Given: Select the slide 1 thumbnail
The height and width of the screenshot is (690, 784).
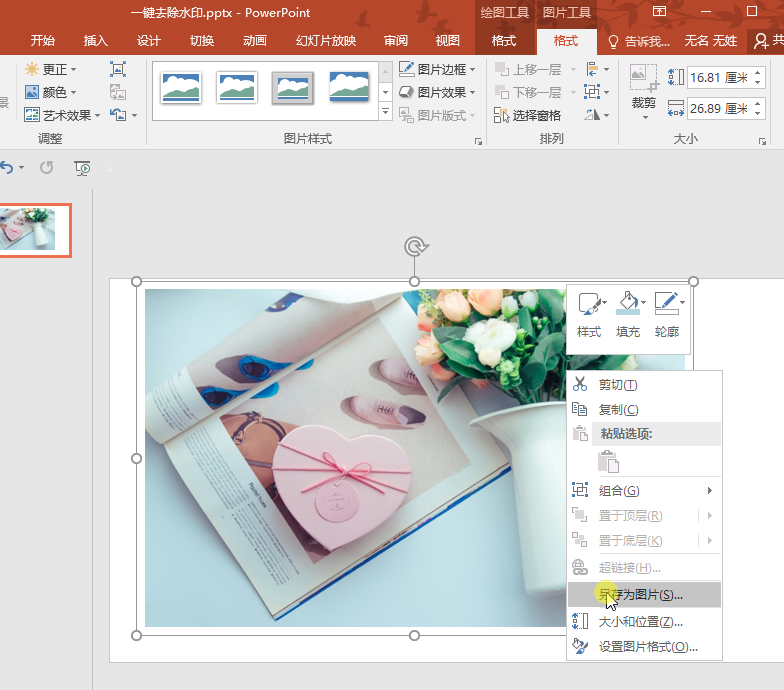Looking at the screenshot, I should tap(33, 230).
